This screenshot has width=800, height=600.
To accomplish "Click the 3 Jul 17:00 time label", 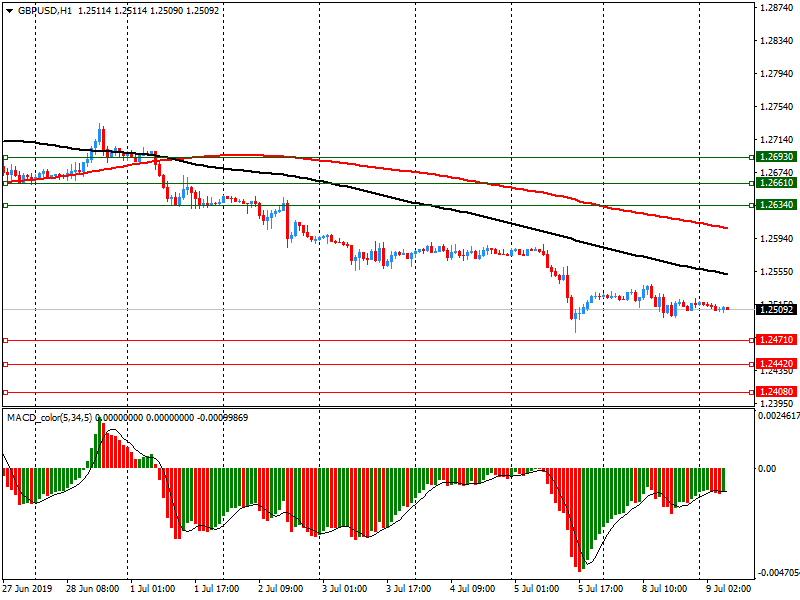I will 408,588.
